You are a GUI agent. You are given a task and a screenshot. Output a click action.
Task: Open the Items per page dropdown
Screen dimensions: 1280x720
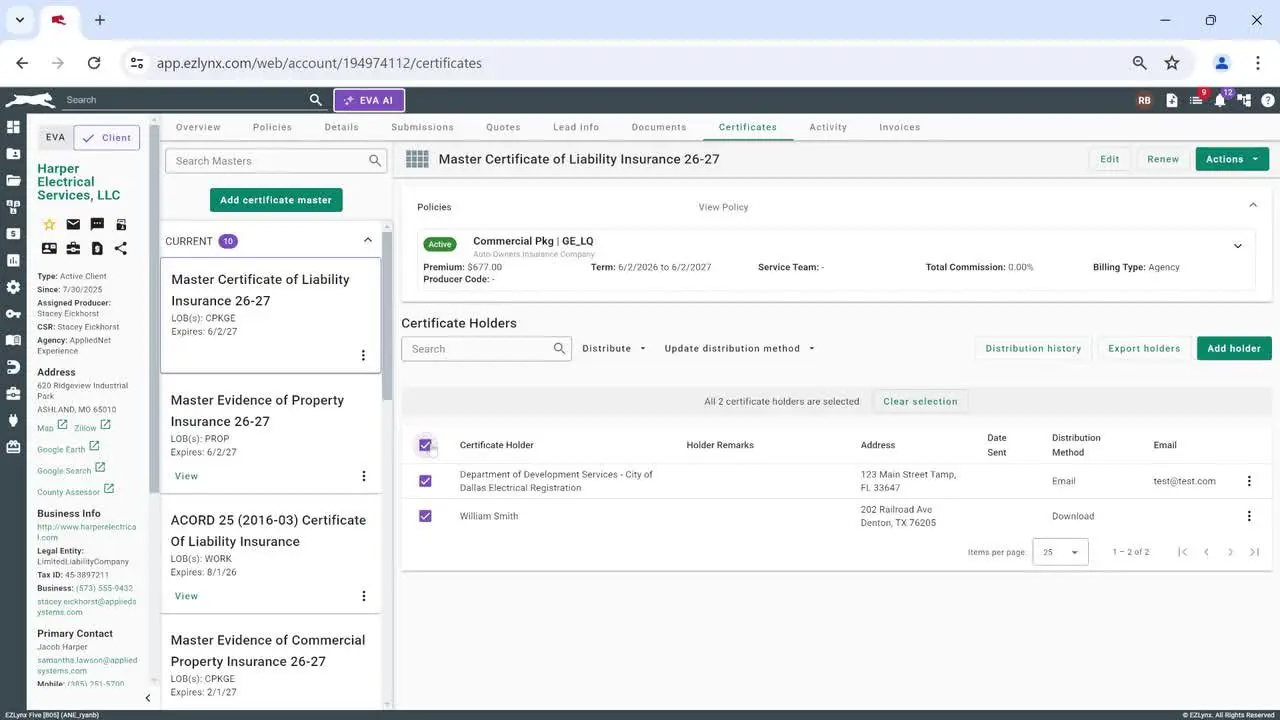click(x=1060, y=552)
